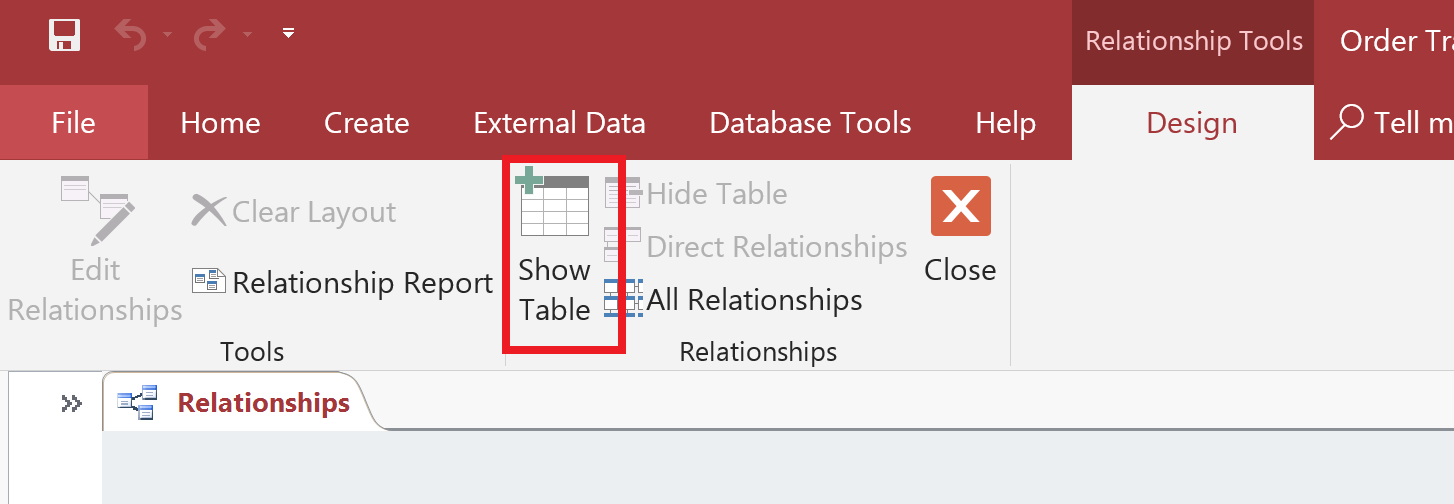This screenshot has width=1454, height=504.
Task: Select the Create ribbon tab
Action: coord(367,123)
